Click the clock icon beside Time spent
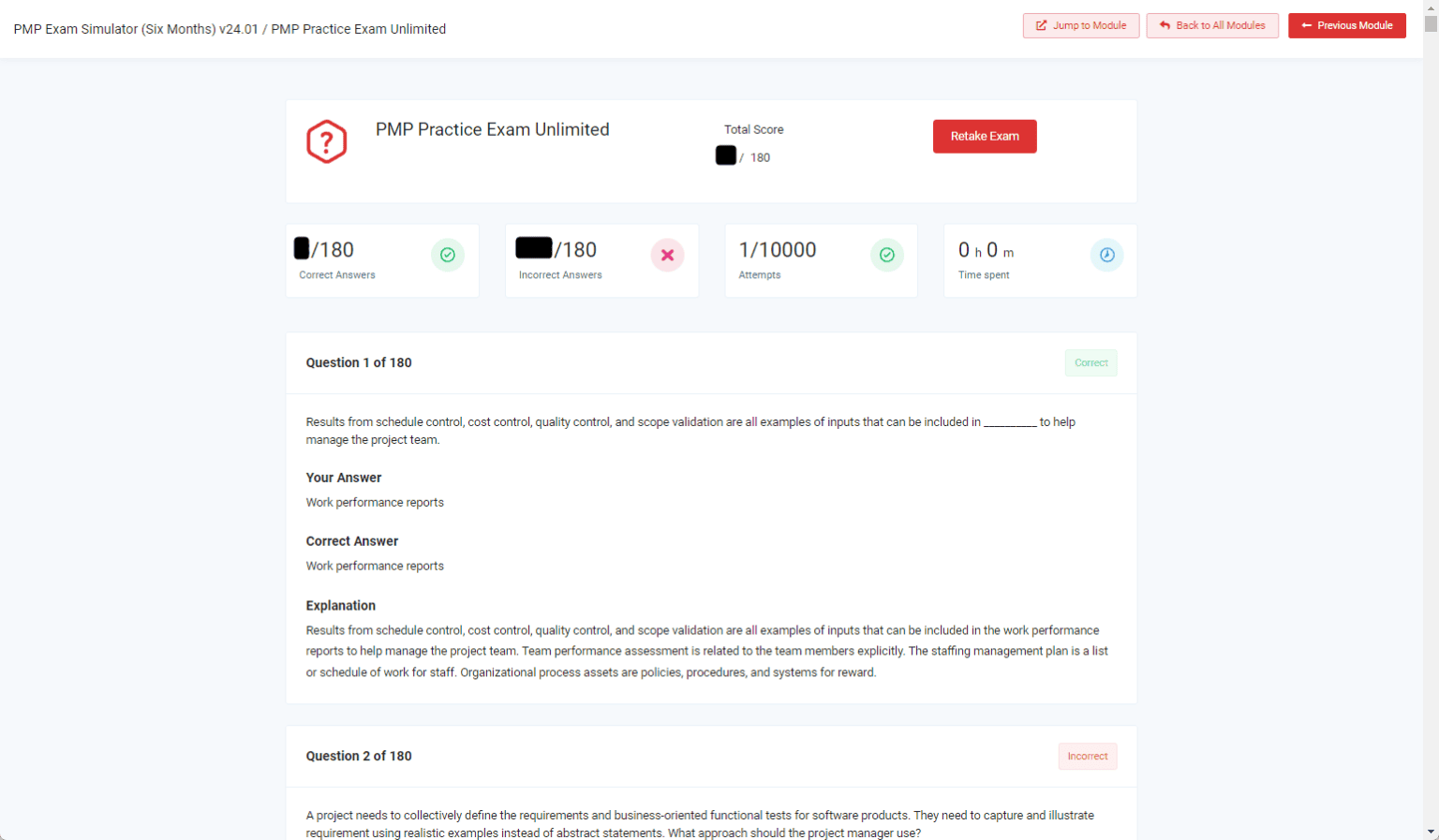Screen dimensions: 1439x840 click(x=1106, y=255)
